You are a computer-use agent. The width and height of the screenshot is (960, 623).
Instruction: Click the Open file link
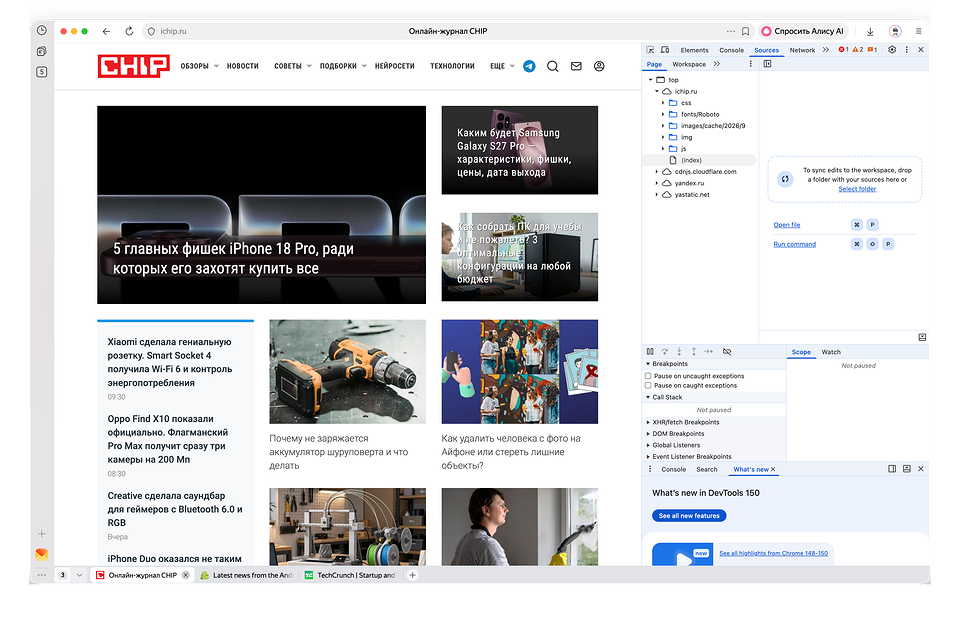pos(787,225)
